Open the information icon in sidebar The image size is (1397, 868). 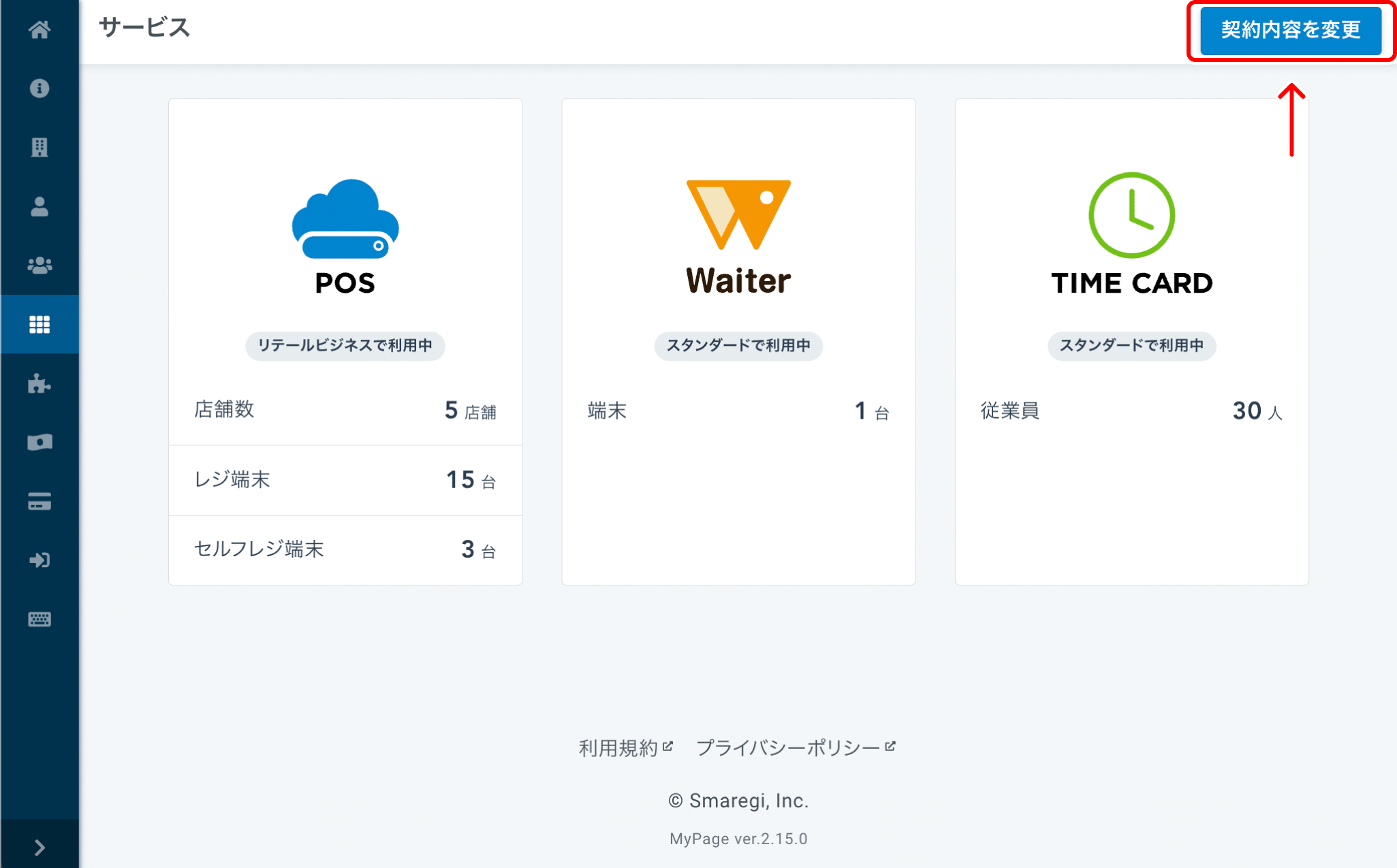click(40, 89)
